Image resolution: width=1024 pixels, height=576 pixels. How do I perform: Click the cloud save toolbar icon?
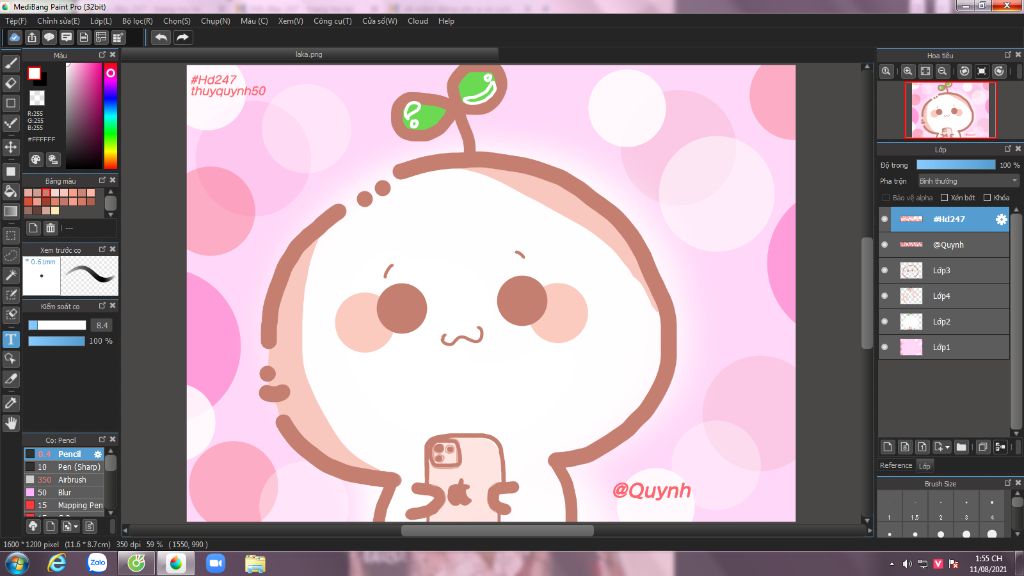(x=14, y=37)
